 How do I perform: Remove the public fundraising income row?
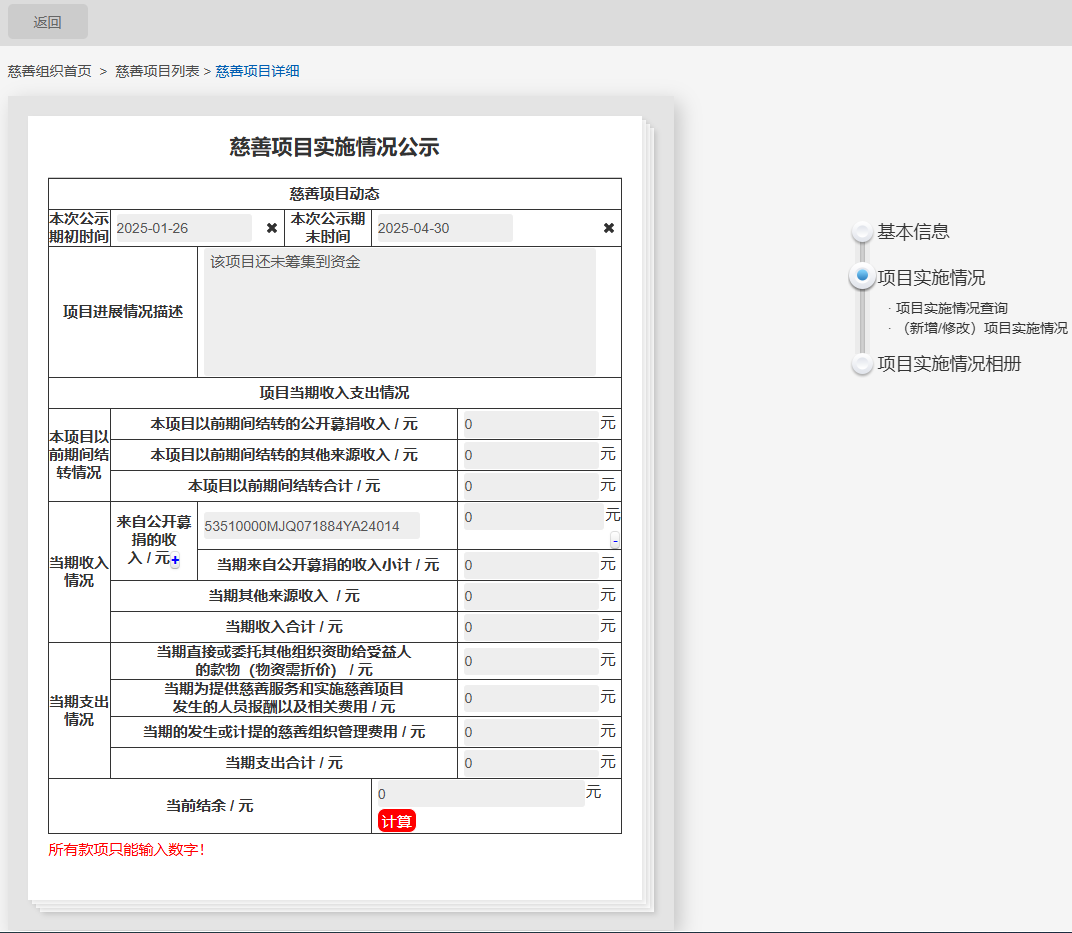pos(615,541)
